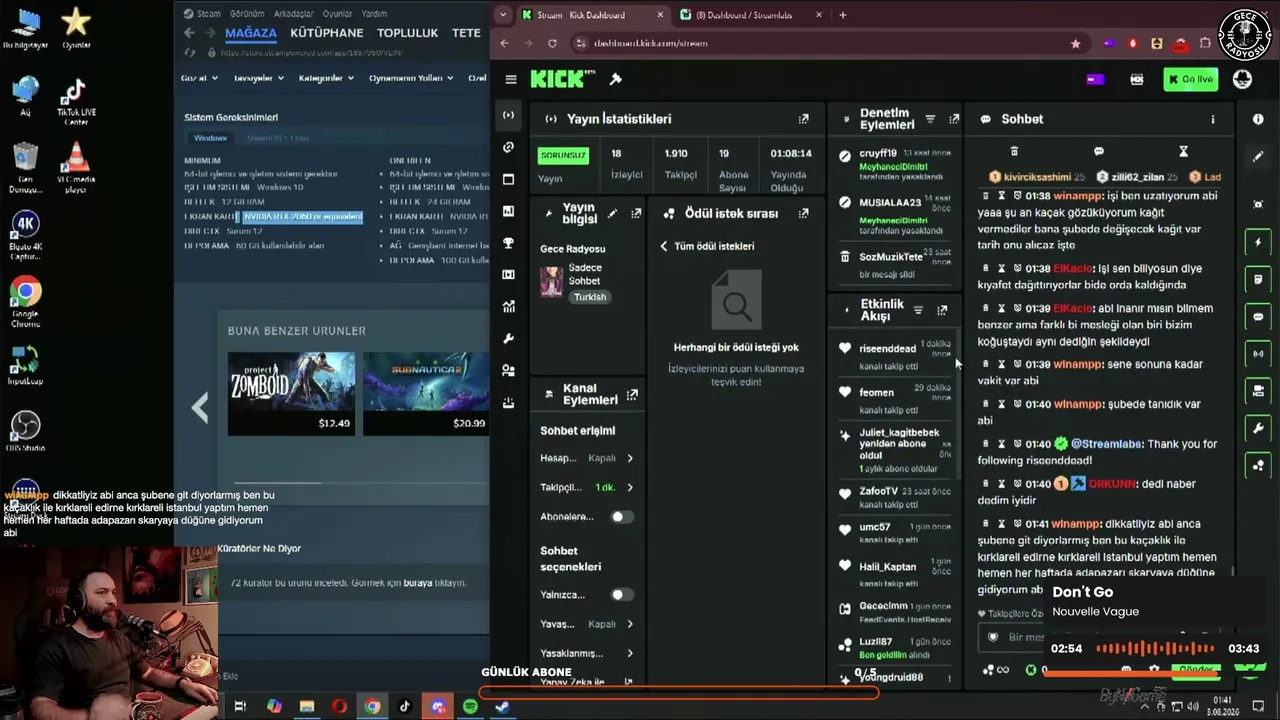Open the Subnautica 2 game thumbnail
The image size is (1280, 720).
pos(426,393)
